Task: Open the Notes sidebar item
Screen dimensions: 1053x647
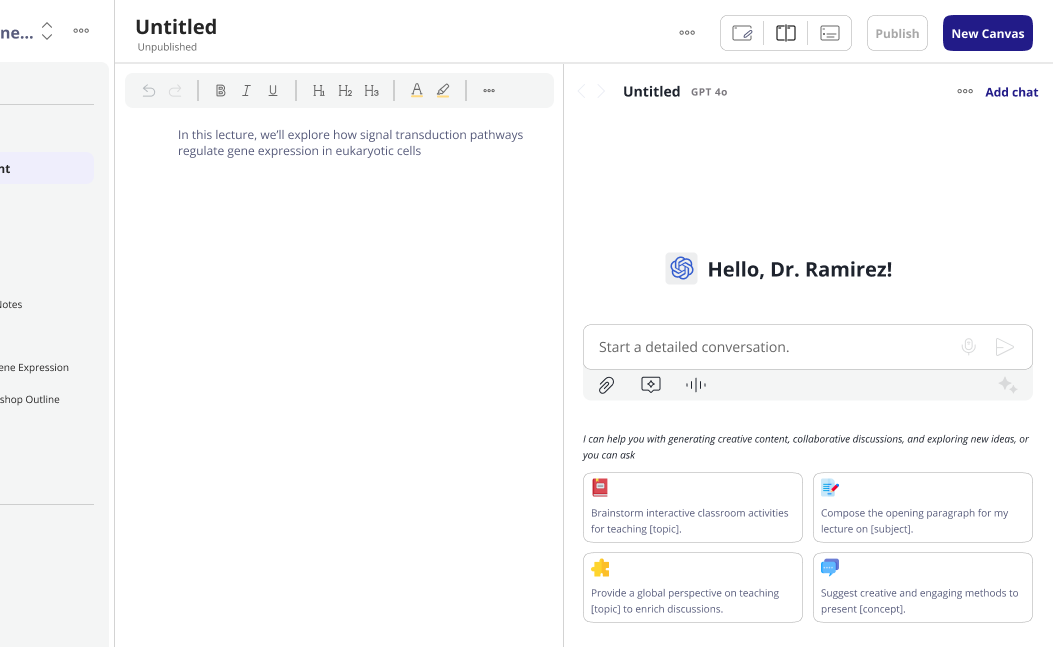Action: click(11, 304)
